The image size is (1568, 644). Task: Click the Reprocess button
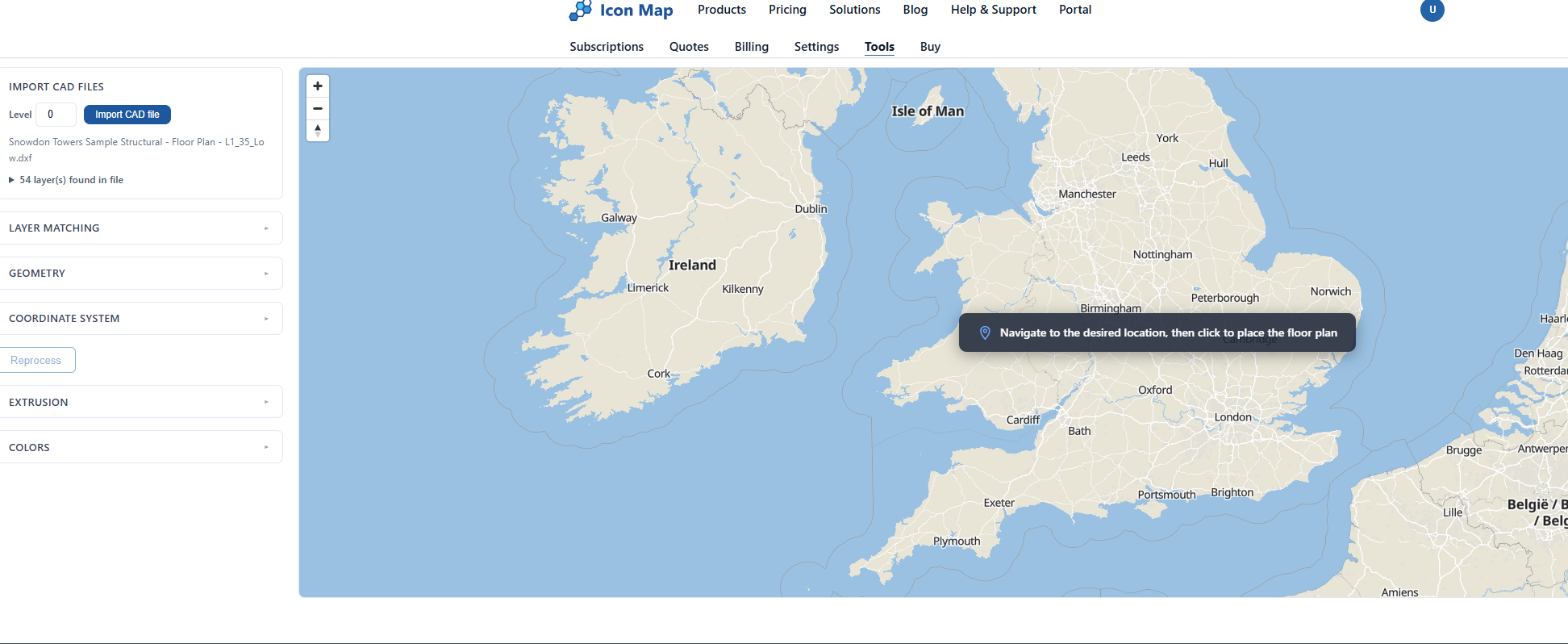click(37, 360)
